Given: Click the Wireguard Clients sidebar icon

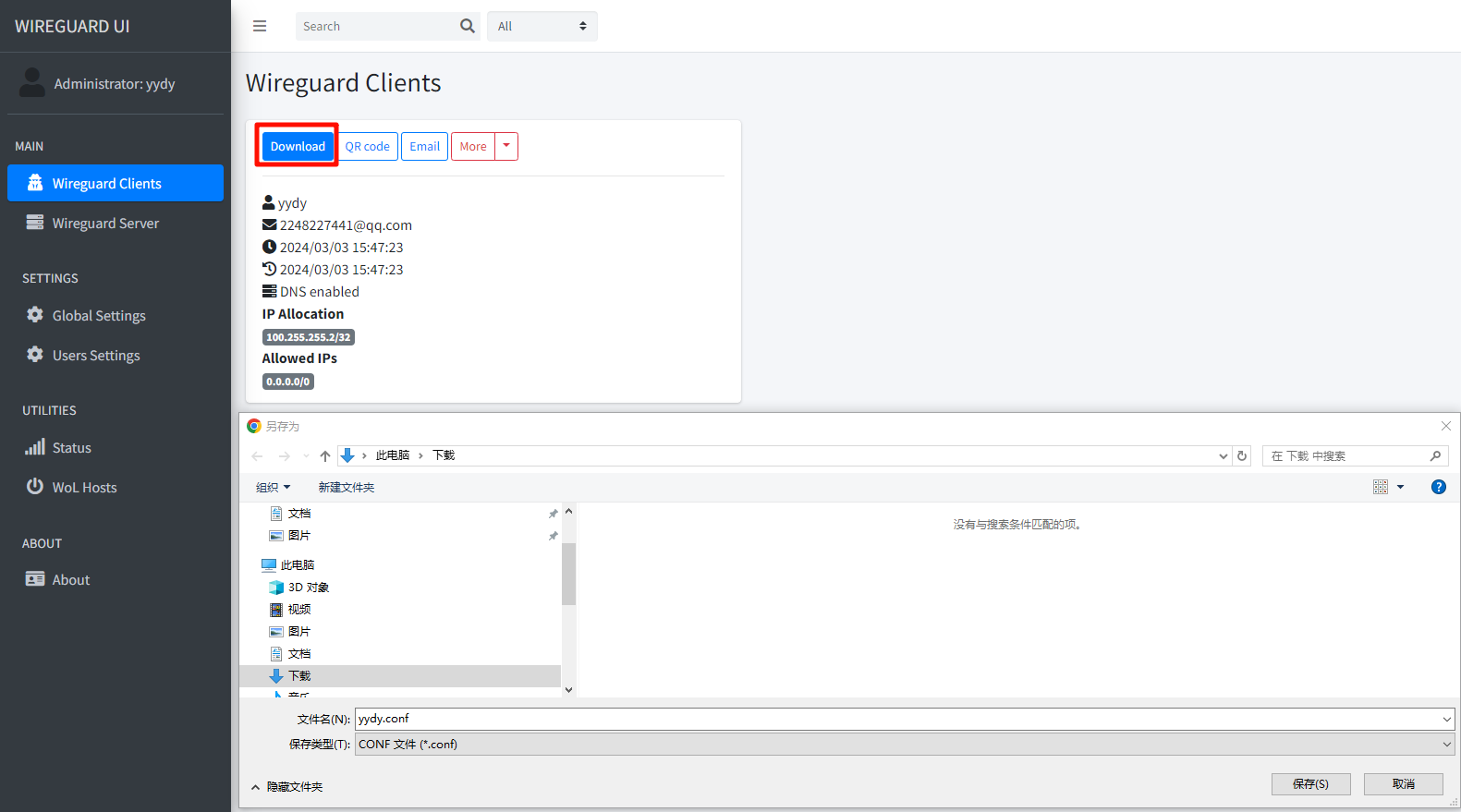Looking at the screenshot, I should [x=35, y=182].
